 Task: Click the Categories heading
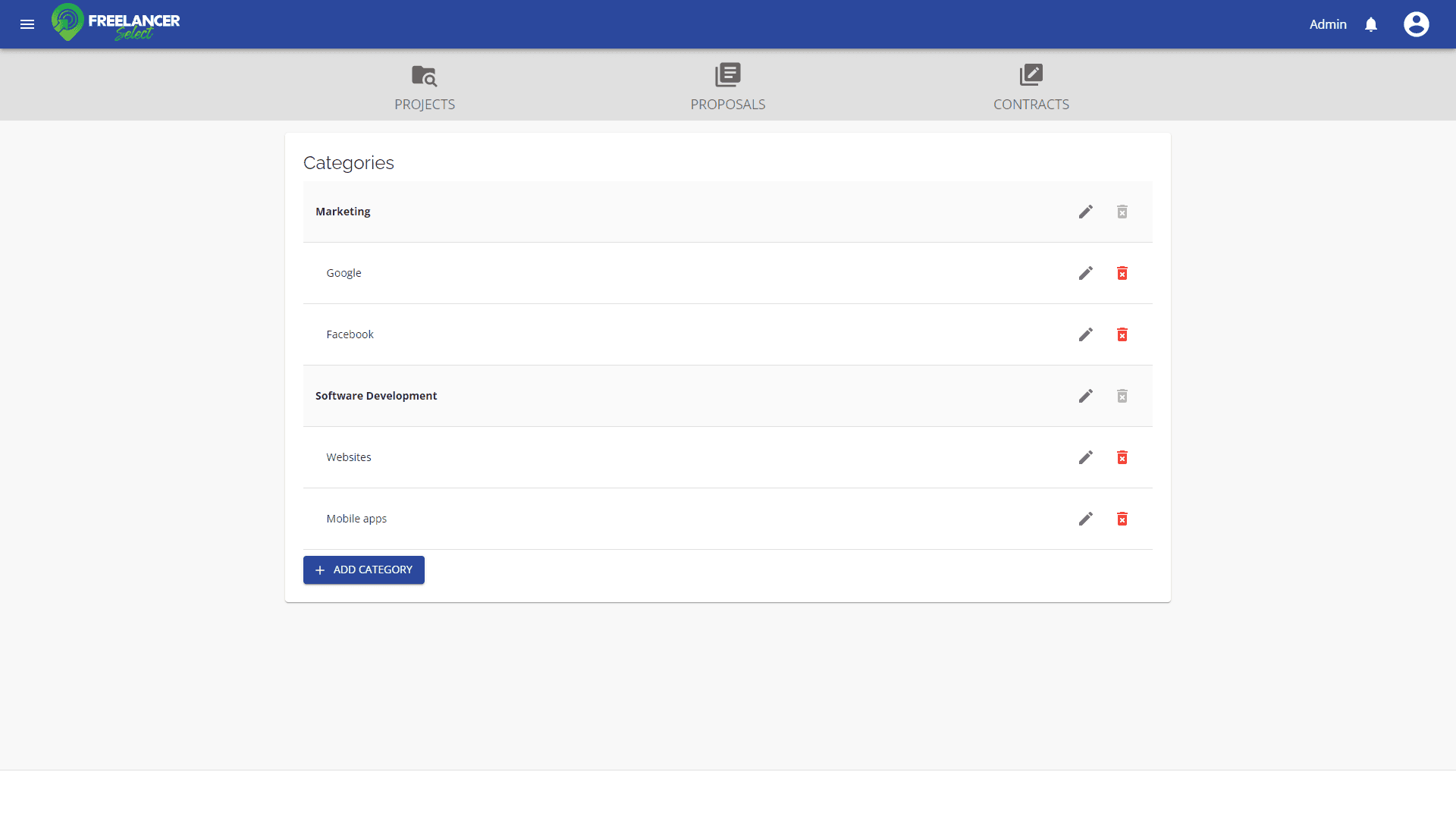point(349,163)
